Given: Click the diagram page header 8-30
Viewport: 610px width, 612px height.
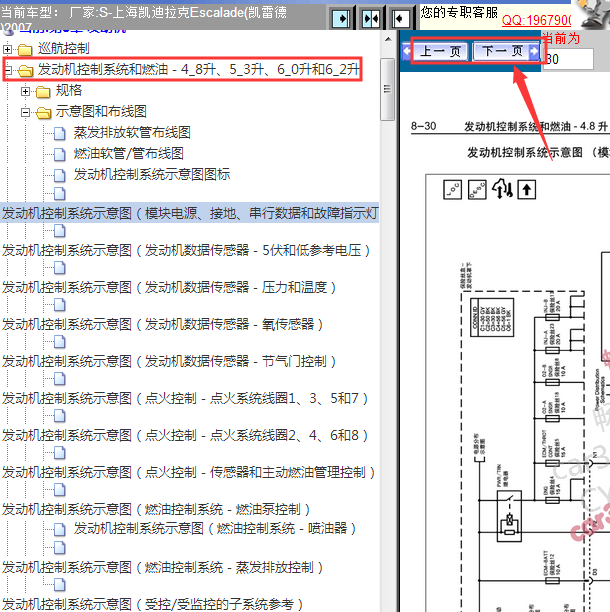Looking at the screenshot, I should [x=423, y=126].
